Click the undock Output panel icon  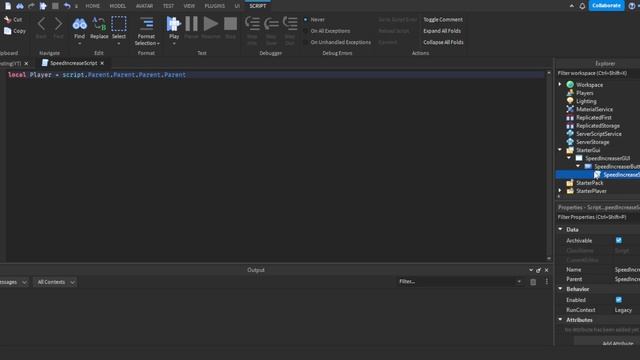538,270
